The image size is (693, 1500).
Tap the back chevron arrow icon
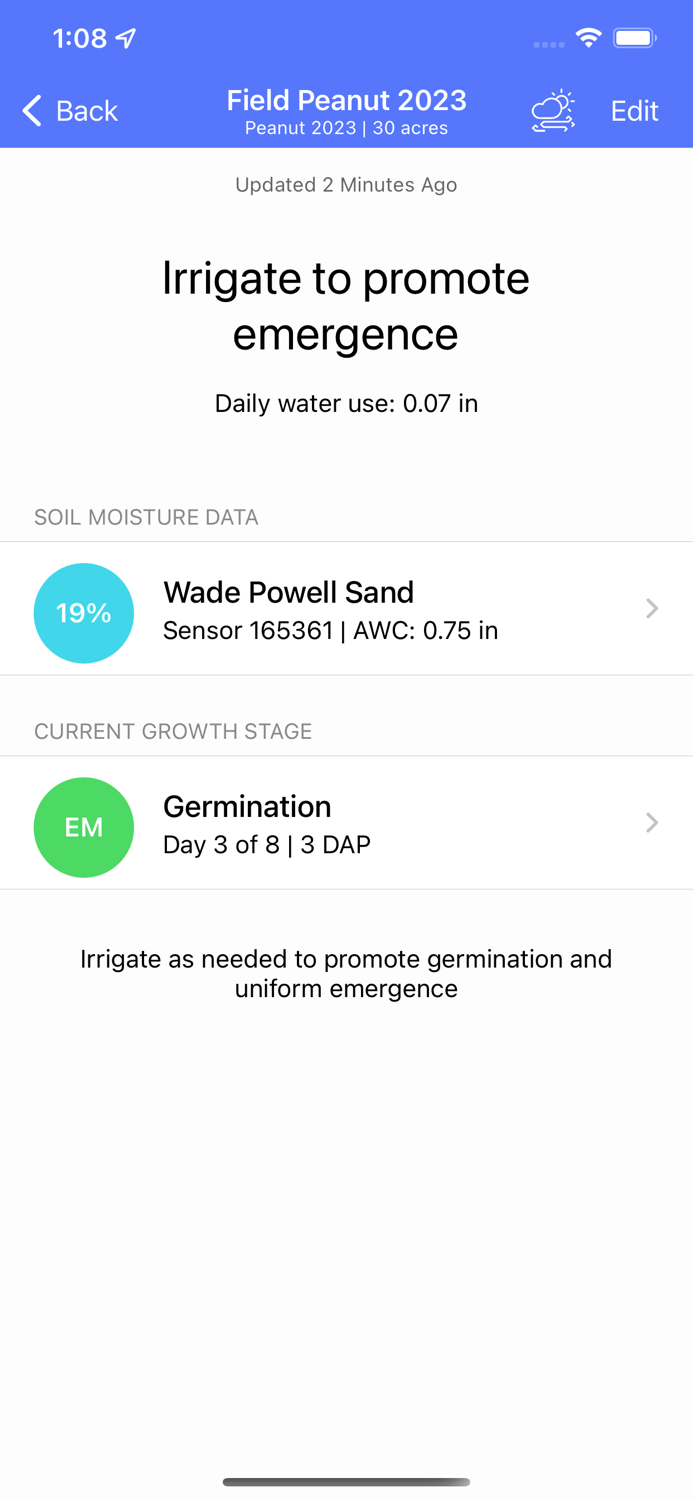click(x=31, y=111)
